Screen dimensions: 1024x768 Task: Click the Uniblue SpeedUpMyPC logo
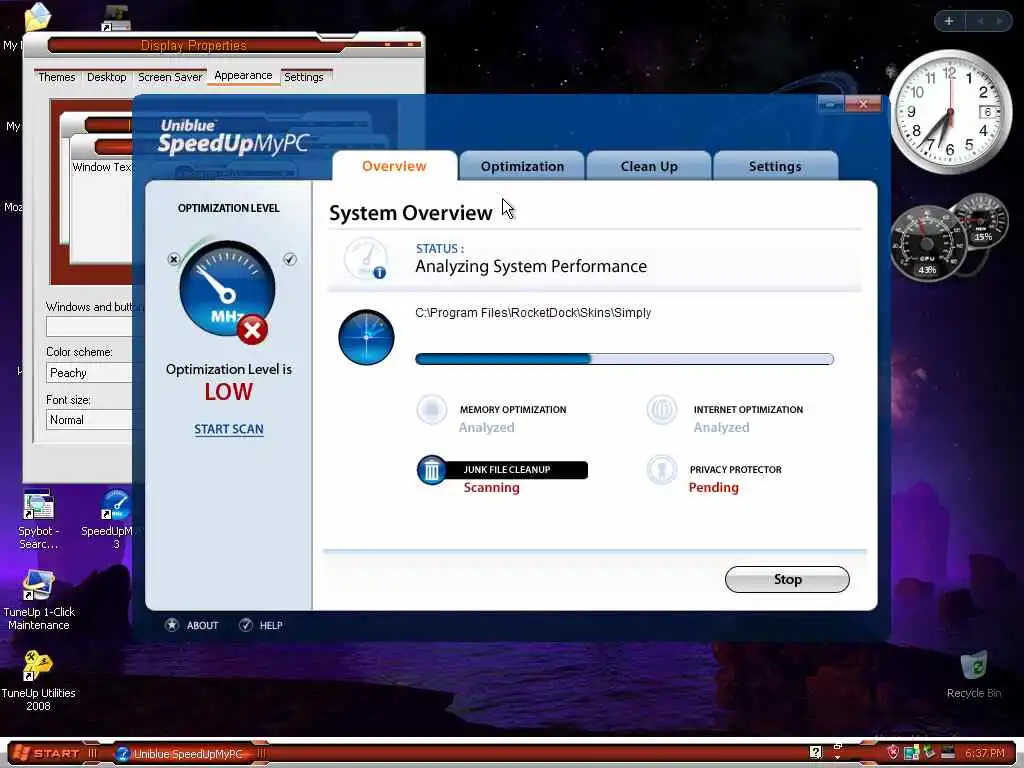point(232,137)
